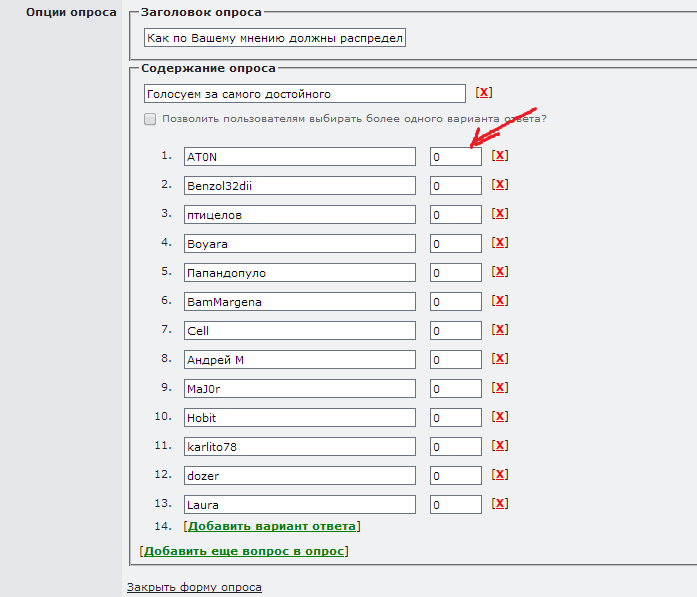The image size is (697, 597).
Task: Delete the AT0N answer option
Action: click(500, 156)
